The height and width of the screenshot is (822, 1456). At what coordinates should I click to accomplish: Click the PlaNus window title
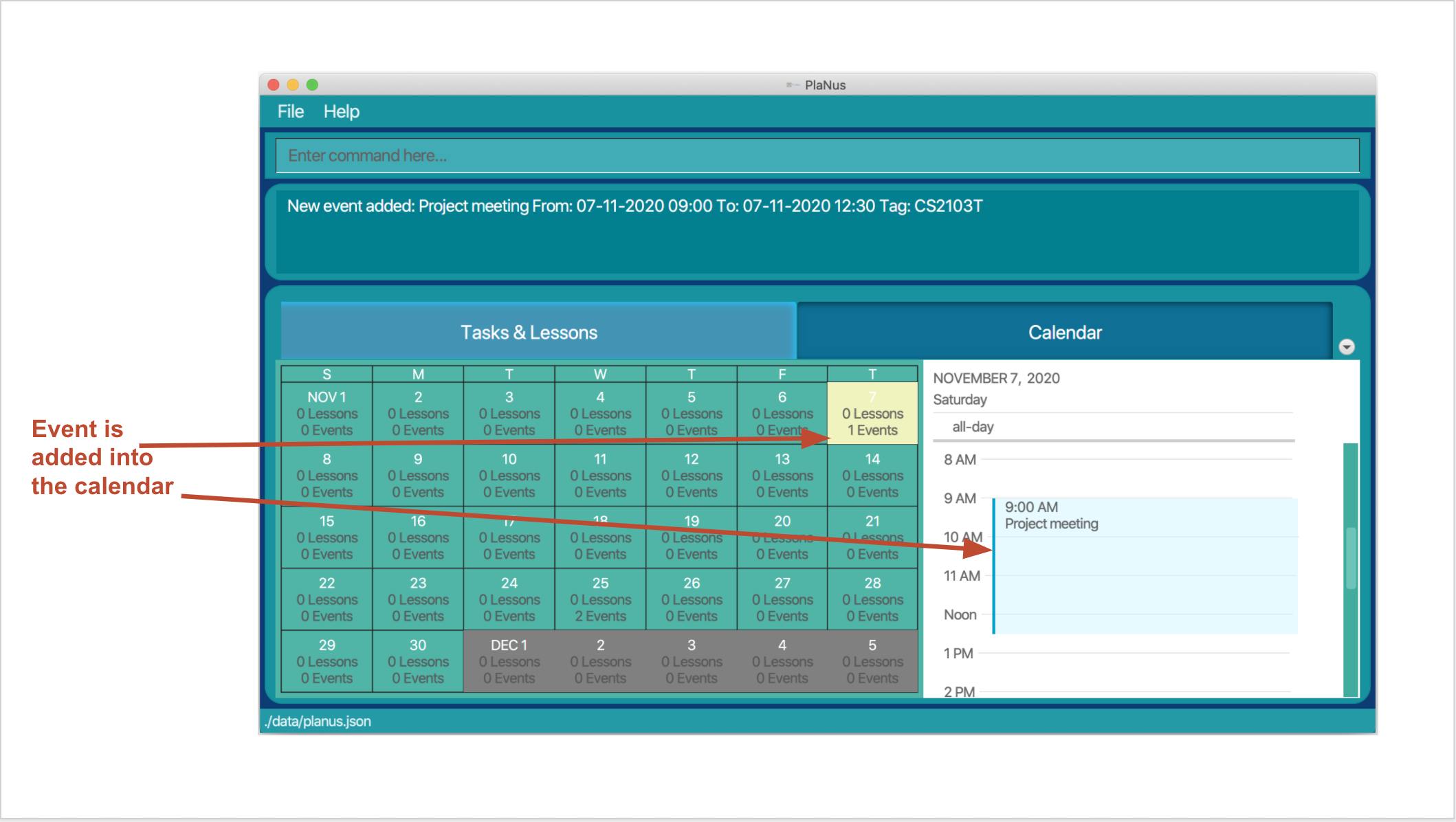click(825, 85)
